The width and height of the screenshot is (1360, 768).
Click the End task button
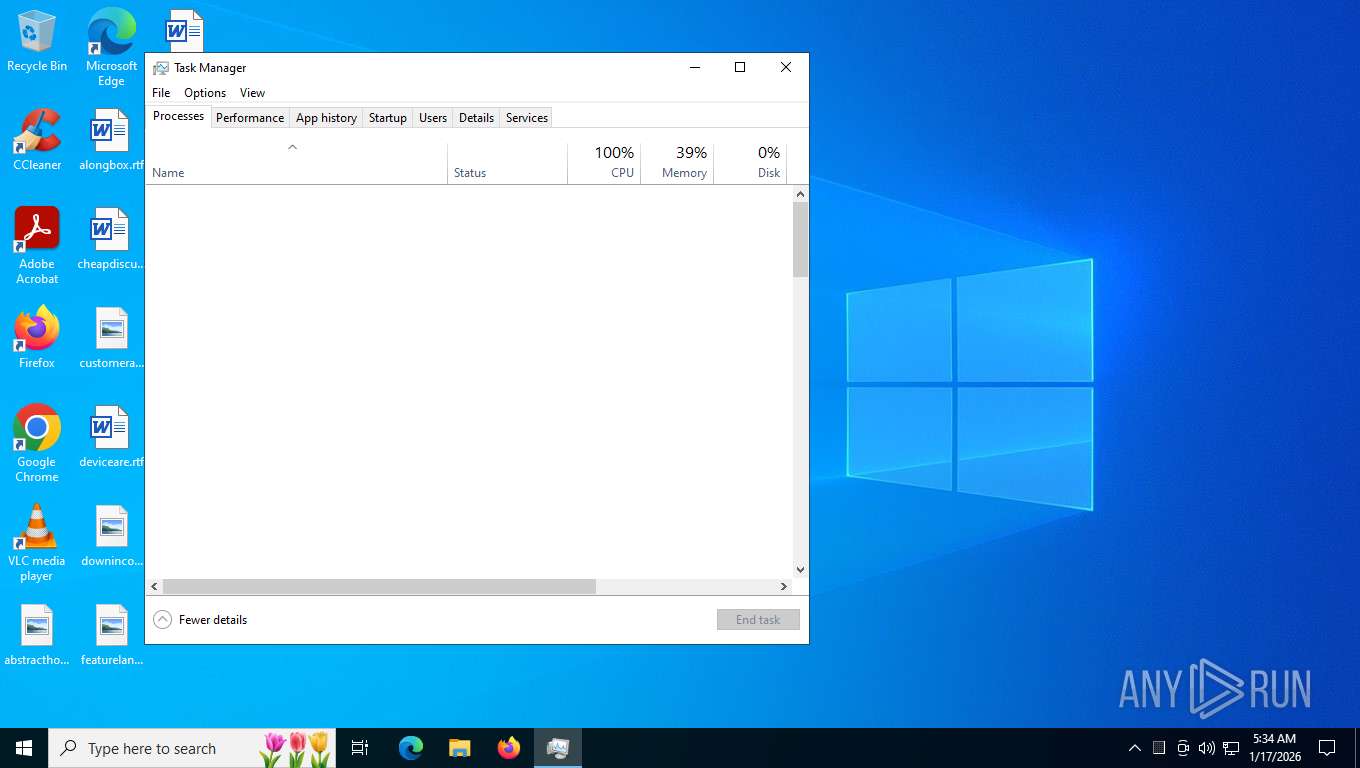pos(758,620)
